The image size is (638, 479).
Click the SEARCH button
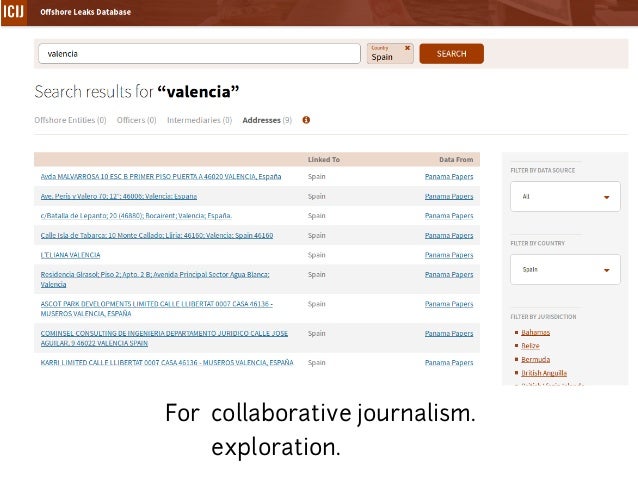[x=451, y=54]
